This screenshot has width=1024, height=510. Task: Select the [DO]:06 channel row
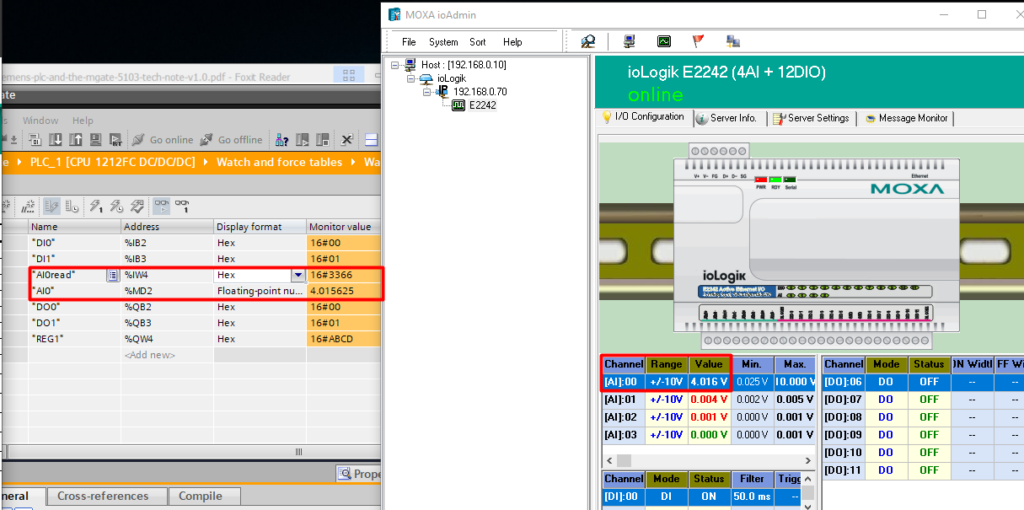pyautogui.click(x=844, y=382)
